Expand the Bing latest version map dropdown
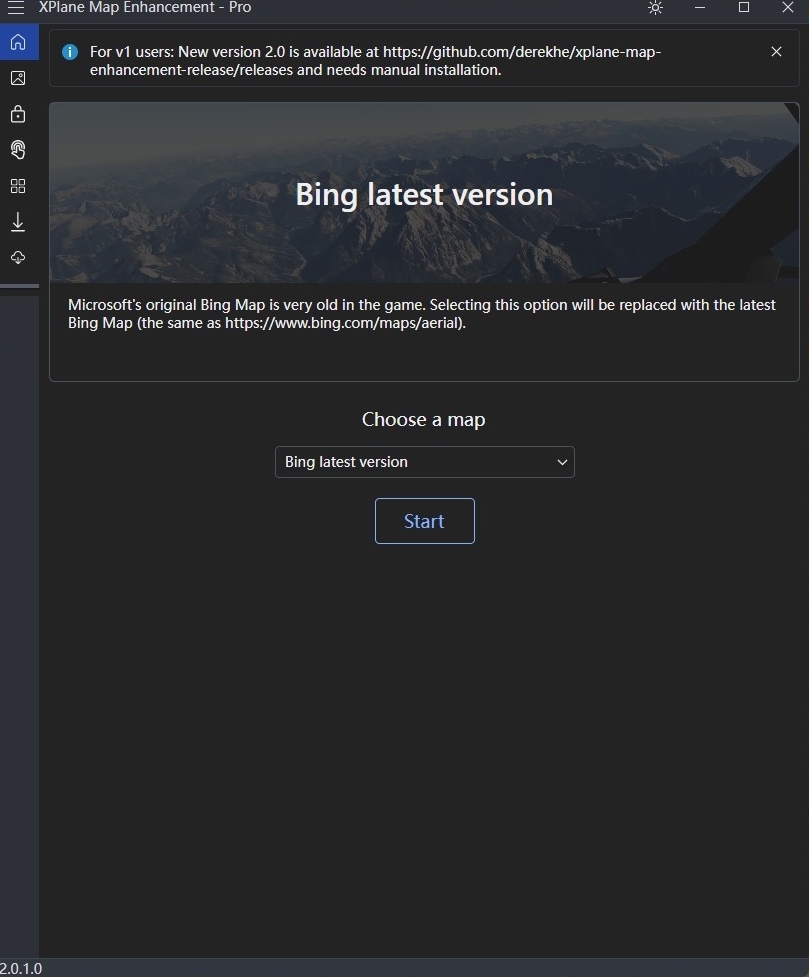The width and height of the screenshot is (809, 977). click(x=424, y=462)
